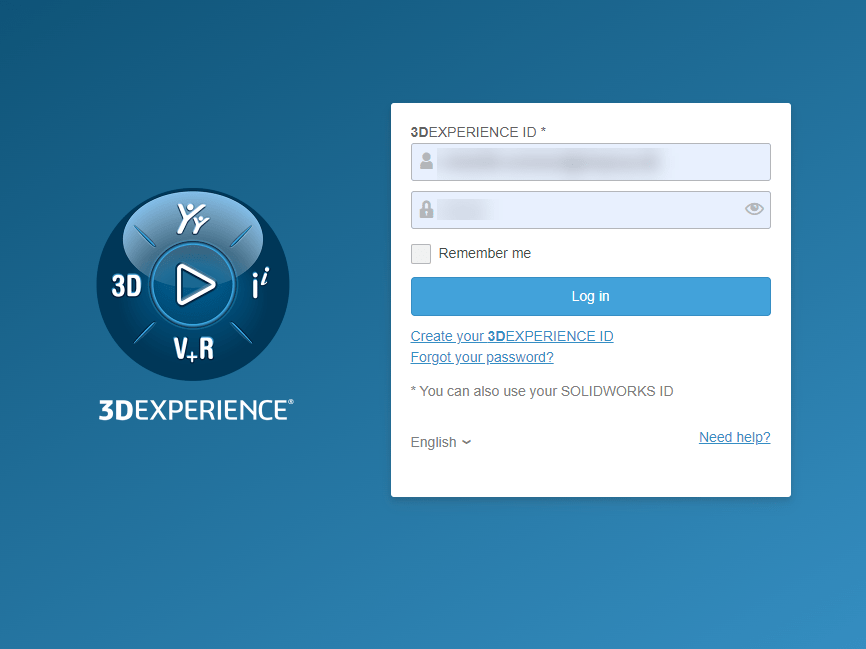Viewport: 866px width, 649px height.
Task: Click the user silhouette icon in ID field
Action: pos(426,161)
